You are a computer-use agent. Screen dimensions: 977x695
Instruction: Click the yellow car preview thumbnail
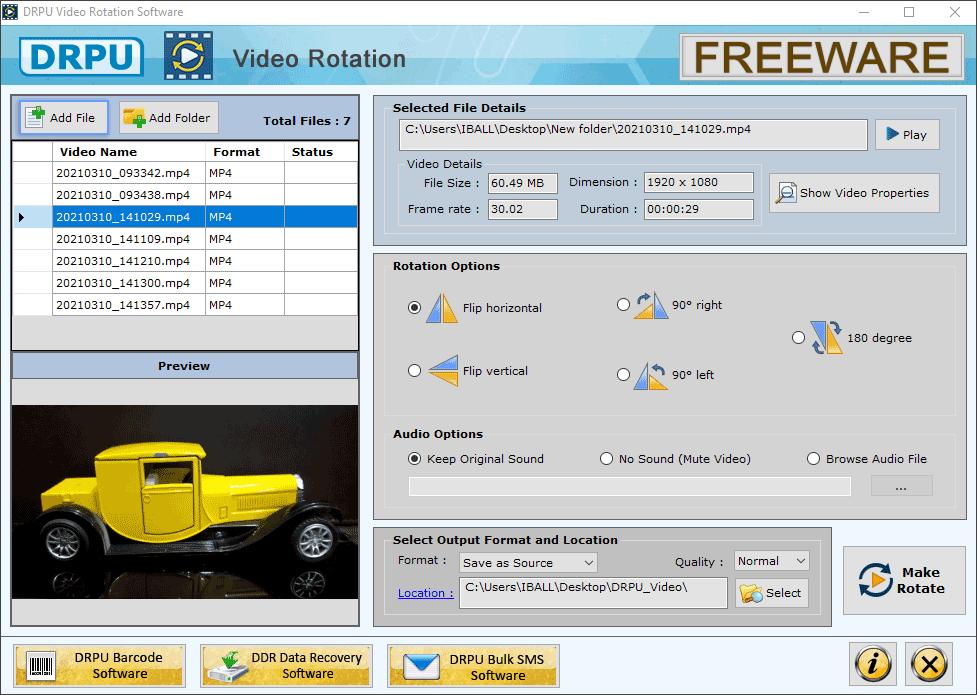tap(185, 502)
